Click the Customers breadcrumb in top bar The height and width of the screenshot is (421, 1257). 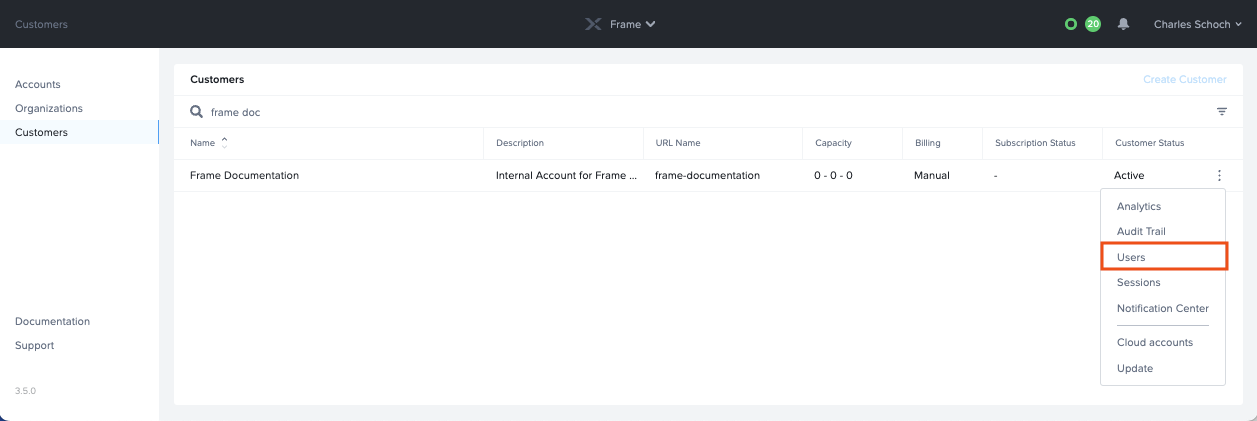coord(41,24)
